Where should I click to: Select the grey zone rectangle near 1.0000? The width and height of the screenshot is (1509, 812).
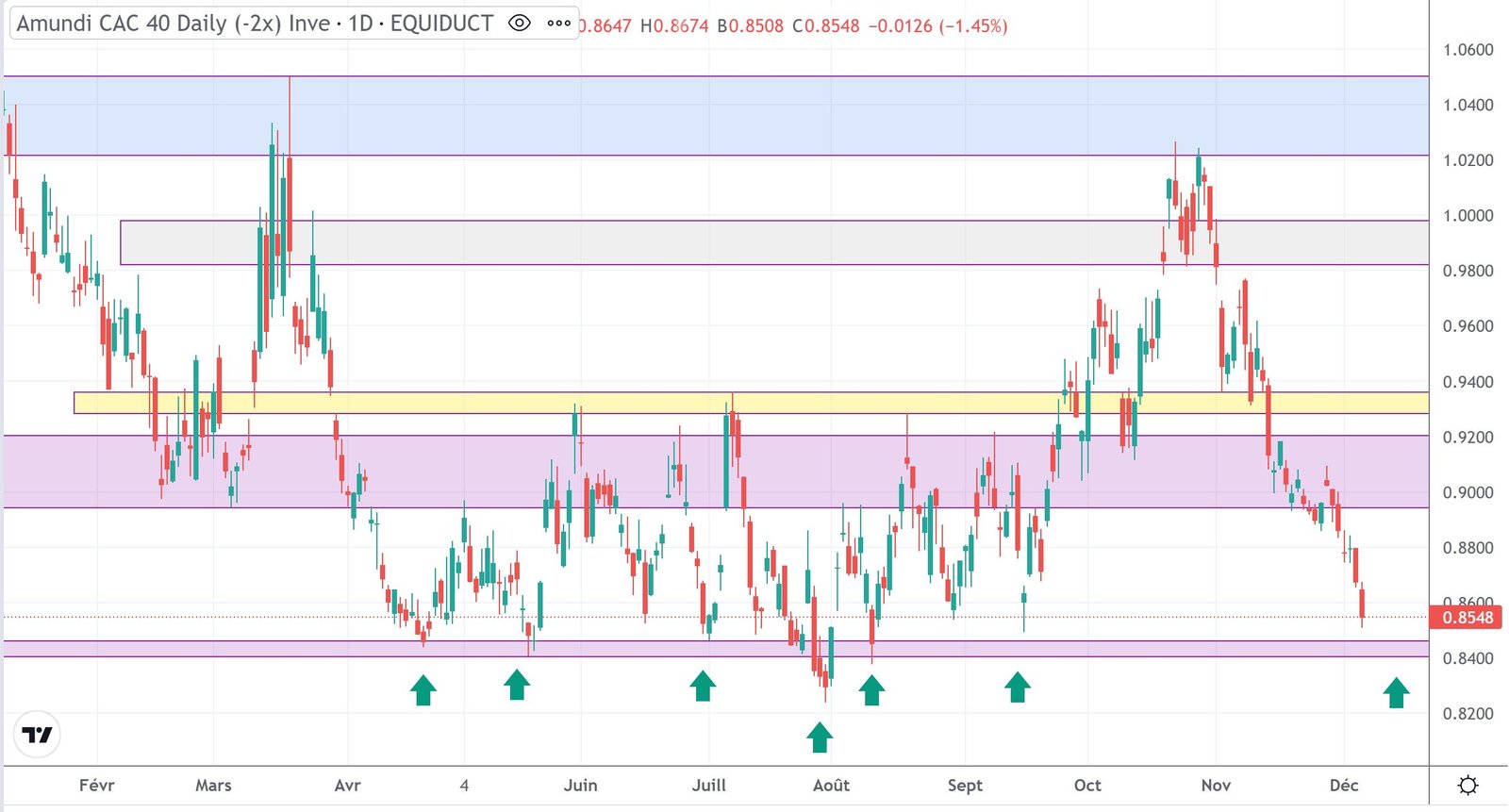pyautogui.click(x=774, y=242)
